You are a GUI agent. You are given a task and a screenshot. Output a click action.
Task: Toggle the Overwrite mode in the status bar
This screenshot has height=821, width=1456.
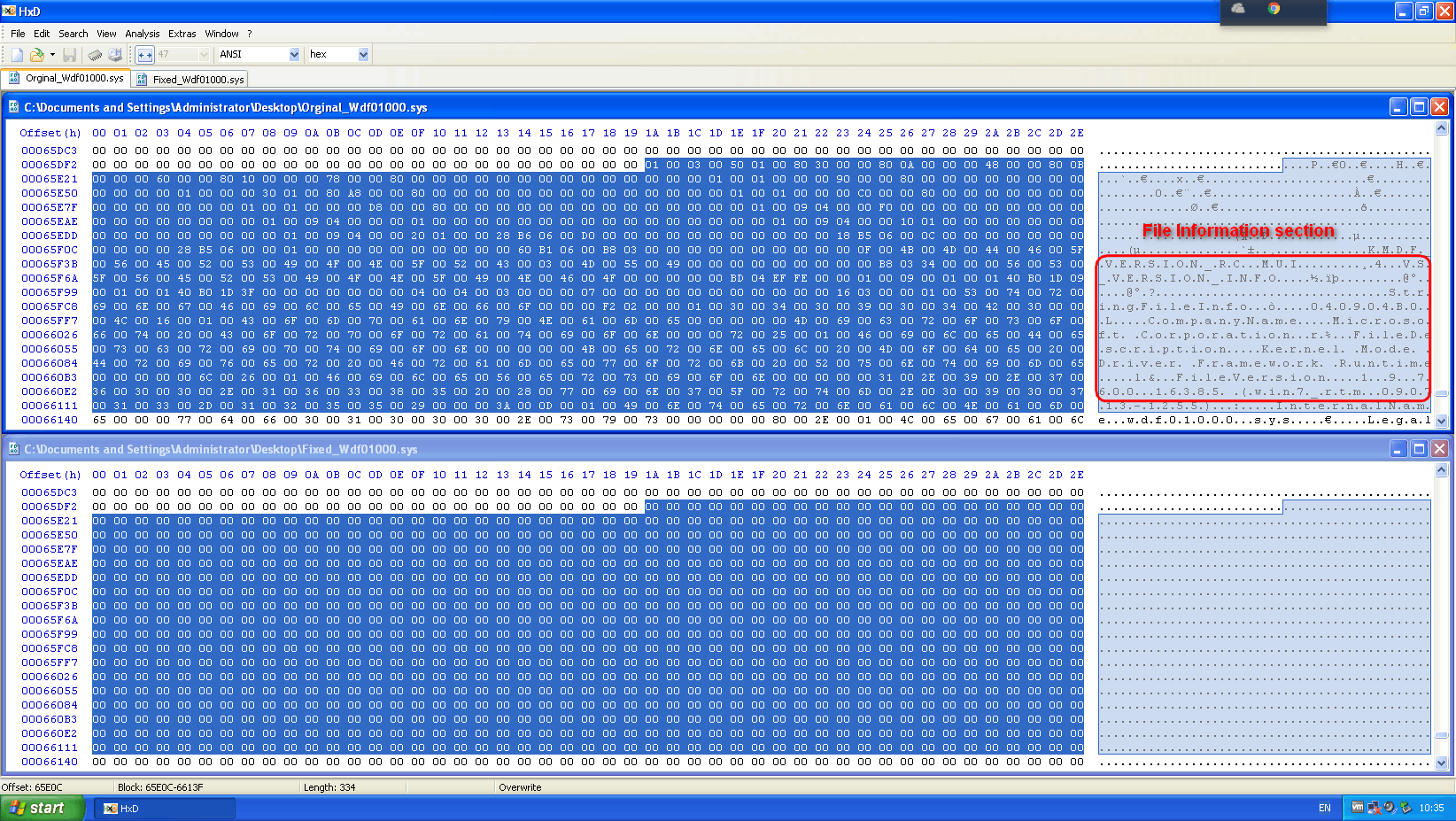[x=520, y=786]
